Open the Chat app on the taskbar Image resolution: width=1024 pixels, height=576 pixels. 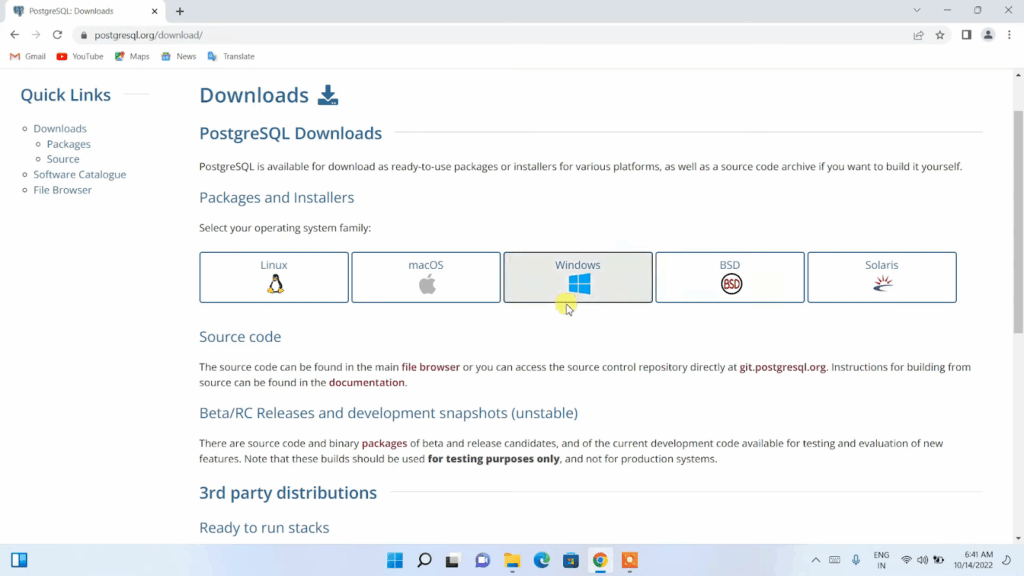[x=483, y=560]
